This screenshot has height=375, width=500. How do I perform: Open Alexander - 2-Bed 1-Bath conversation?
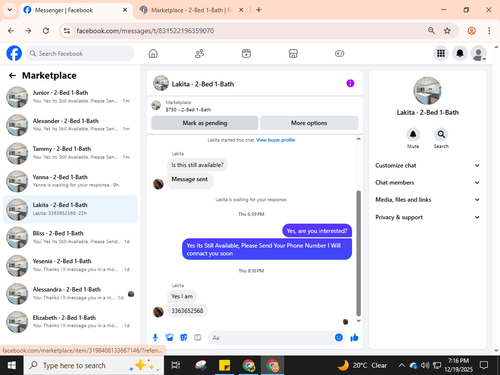[x=70, y=125]
